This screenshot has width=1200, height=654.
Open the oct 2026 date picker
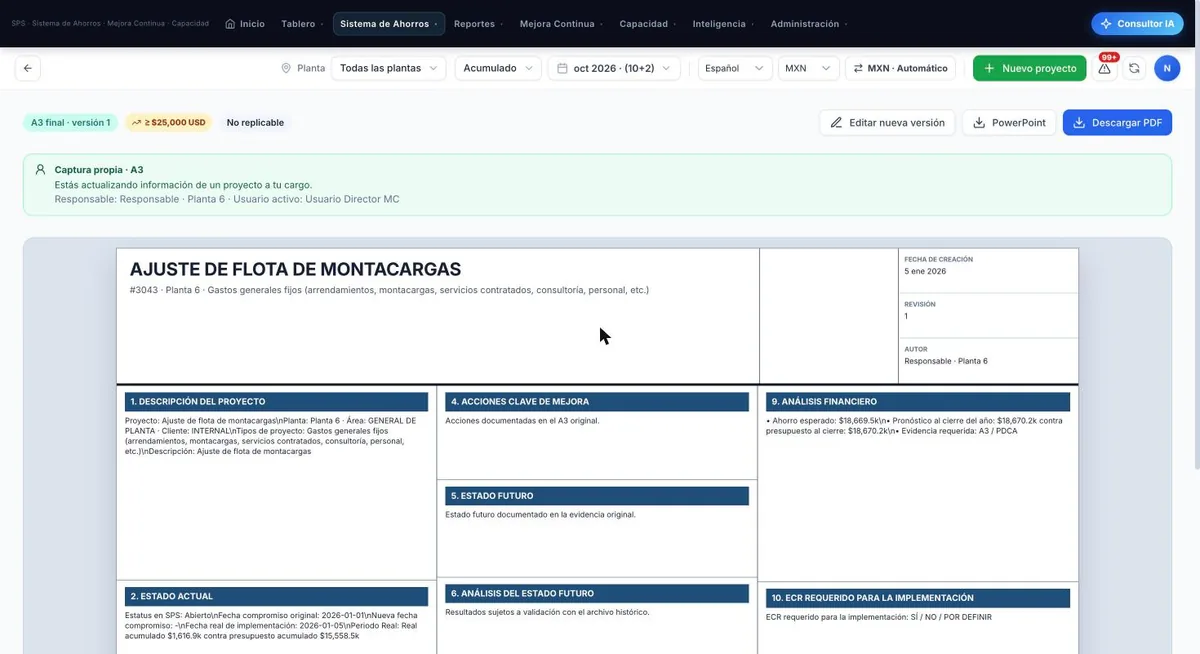click(x=614, y=68)
